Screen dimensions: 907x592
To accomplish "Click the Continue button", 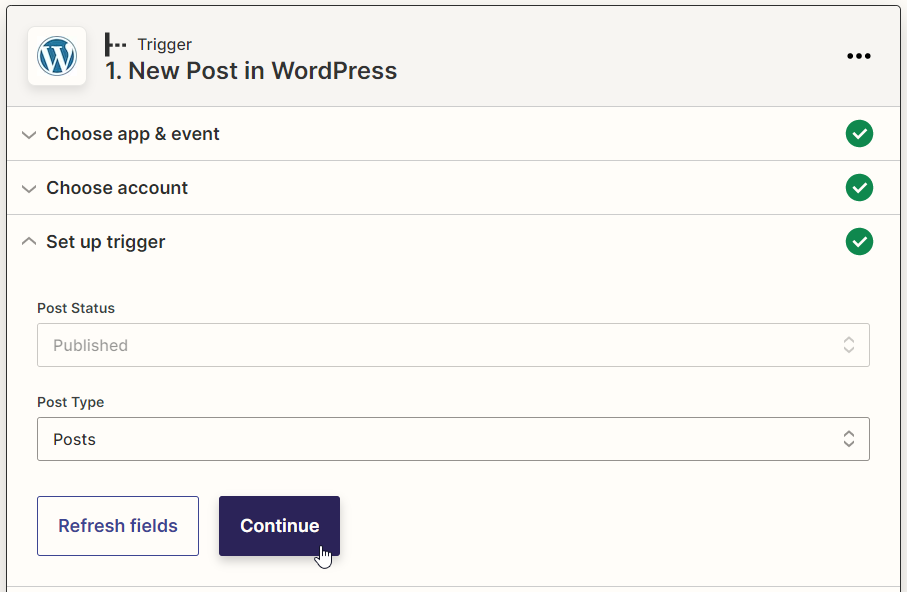I will 279,526.
